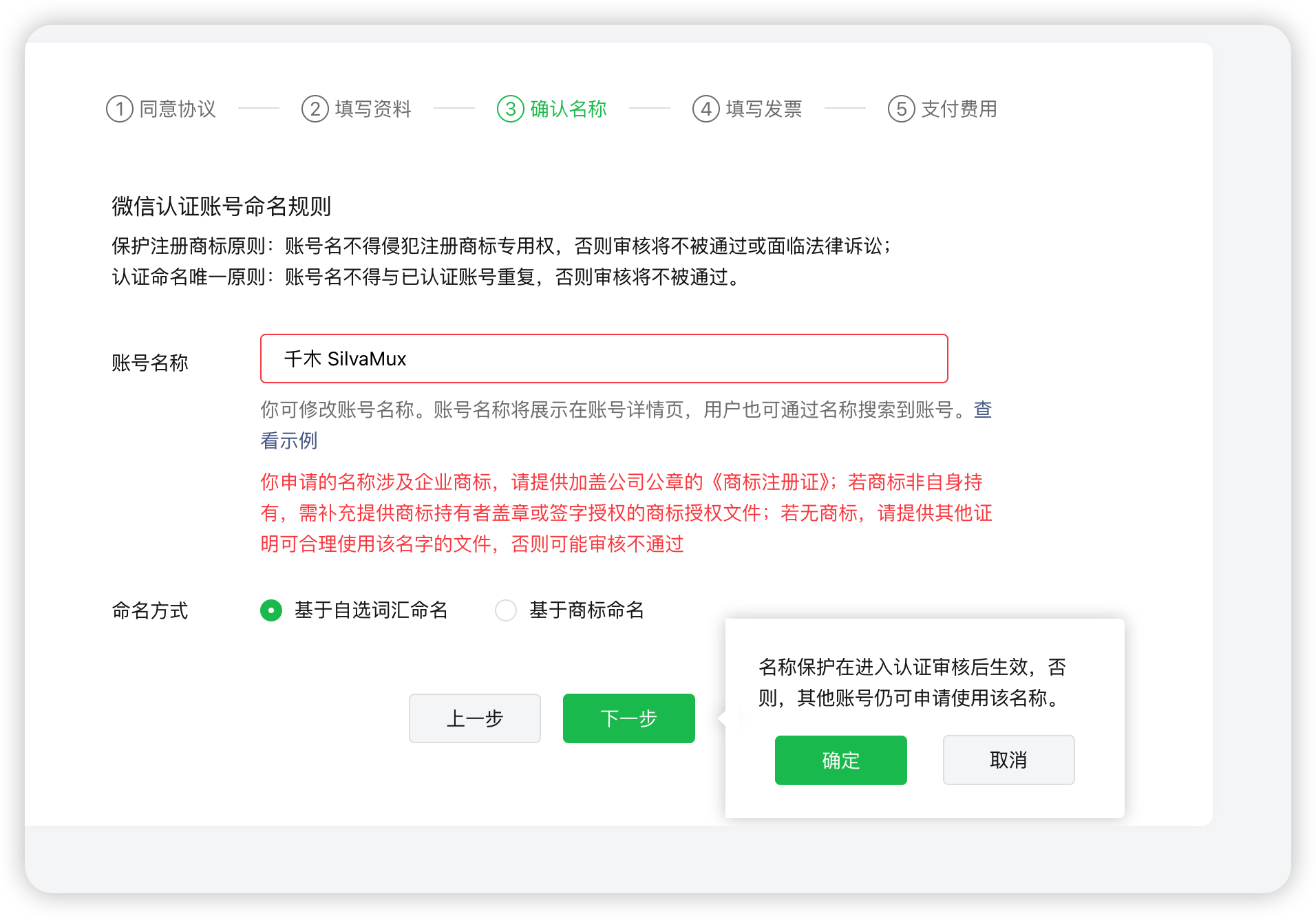Click the 命名方式 label

click(150, 610)
